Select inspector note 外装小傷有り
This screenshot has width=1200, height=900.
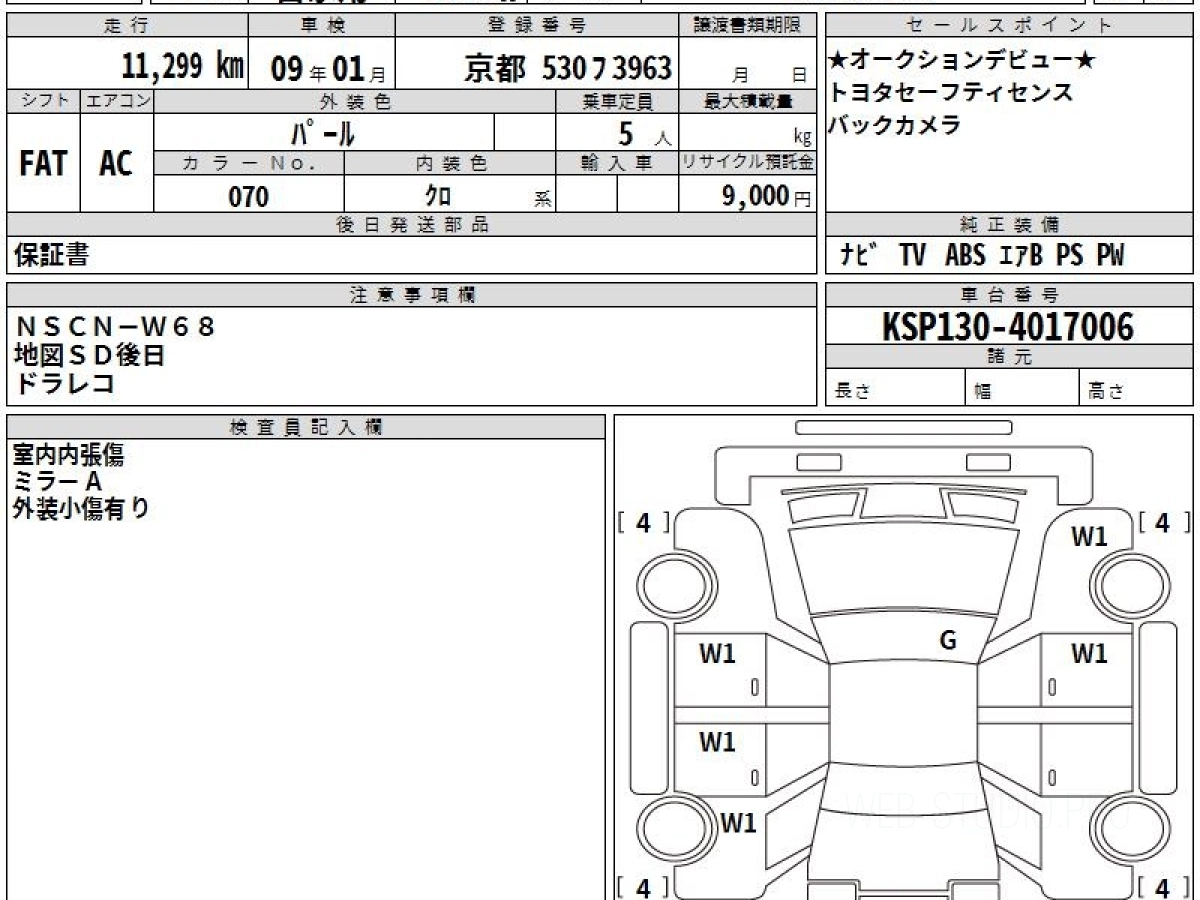coord(81,509)
